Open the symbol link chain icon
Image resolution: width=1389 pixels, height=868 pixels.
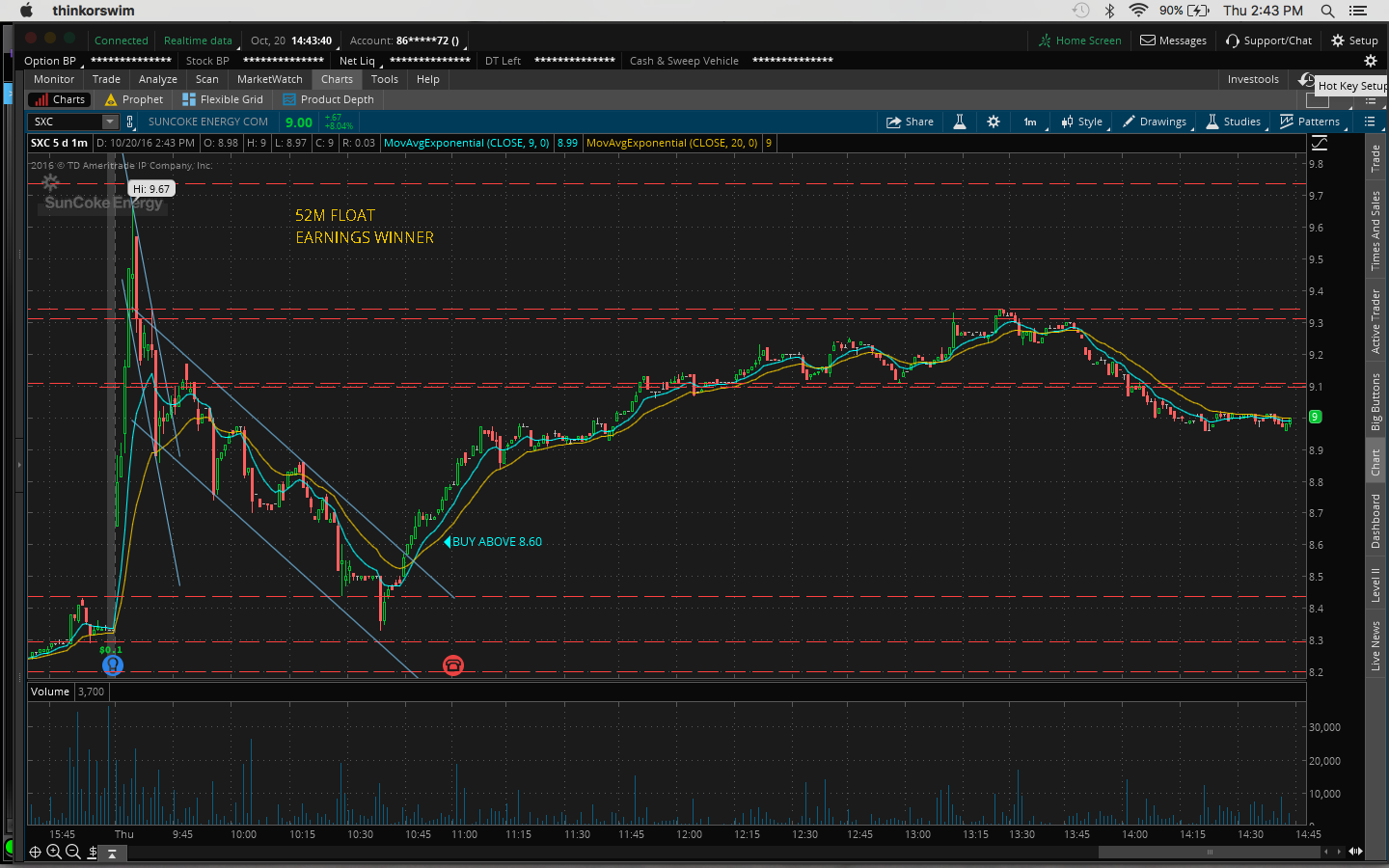[130, 122]
